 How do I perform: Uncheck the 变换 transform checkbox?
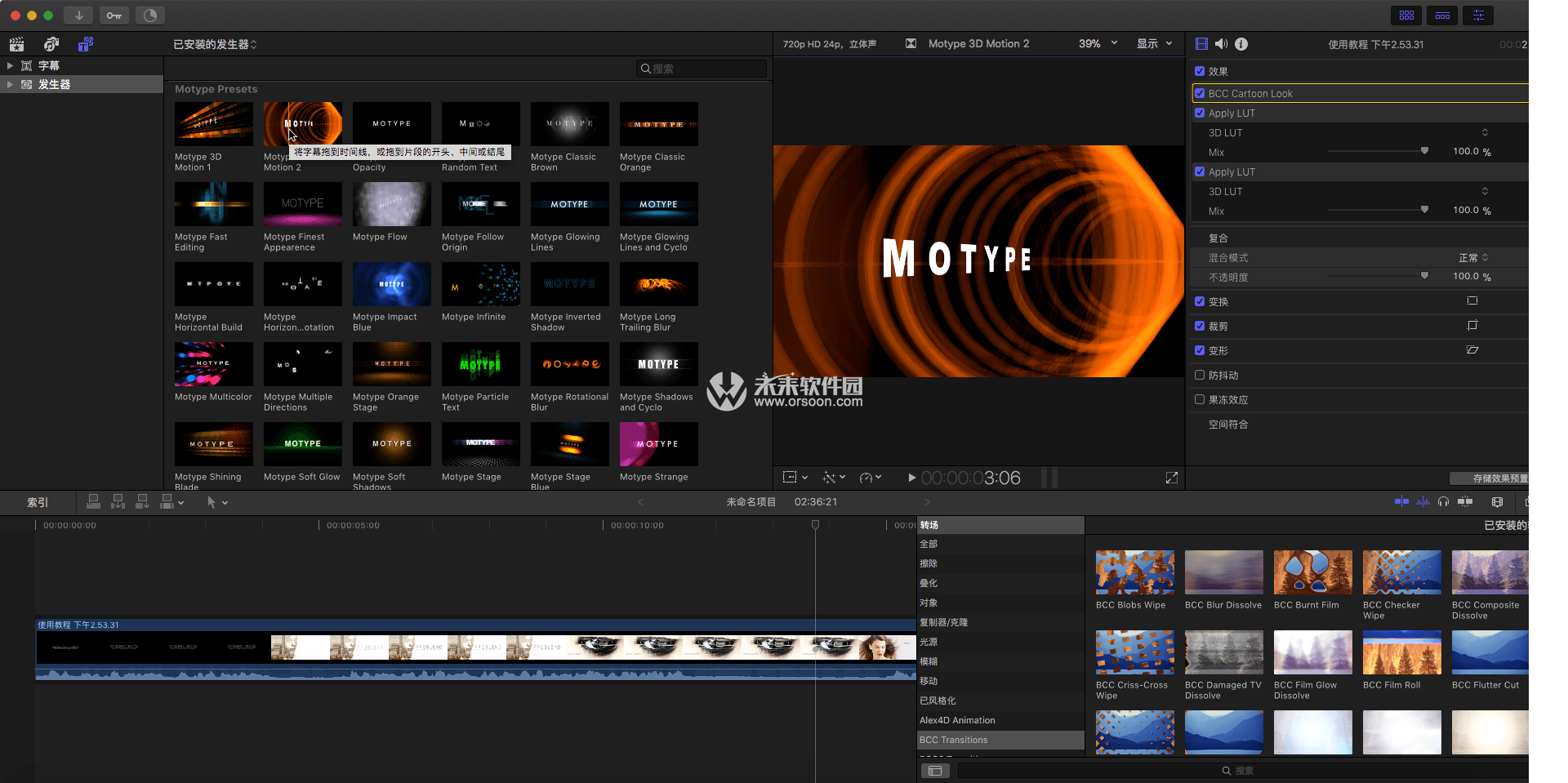(x=1200, y=301)
